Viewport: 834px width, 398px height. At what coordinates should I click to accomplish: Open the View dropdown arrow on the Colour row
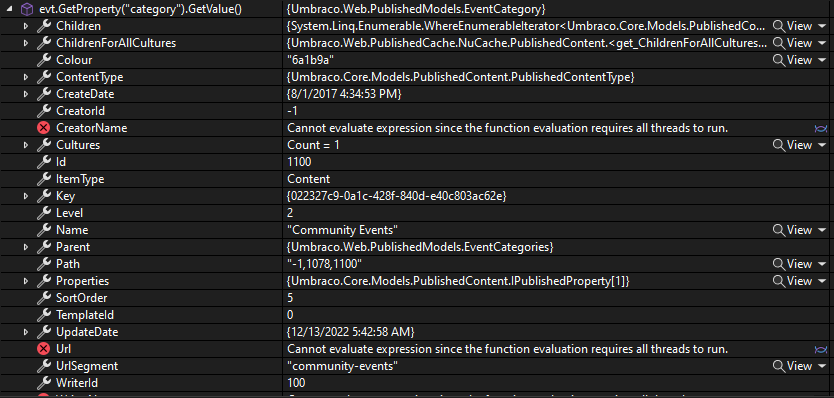pyautogui.click(x=822, y=61)
